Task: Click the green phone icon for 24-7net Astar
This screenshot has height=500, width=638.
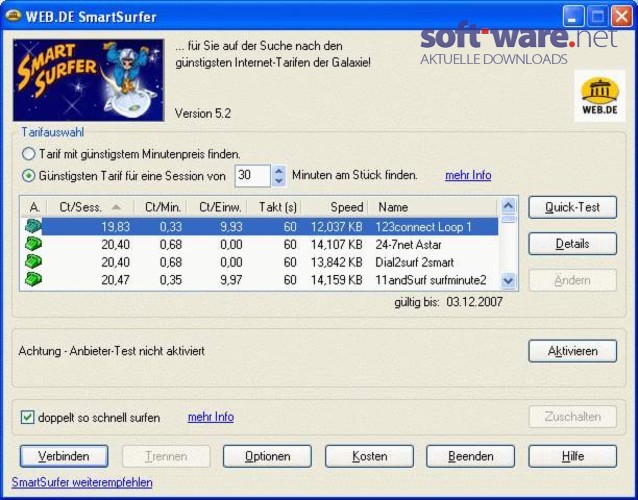Action: point(33,244)
